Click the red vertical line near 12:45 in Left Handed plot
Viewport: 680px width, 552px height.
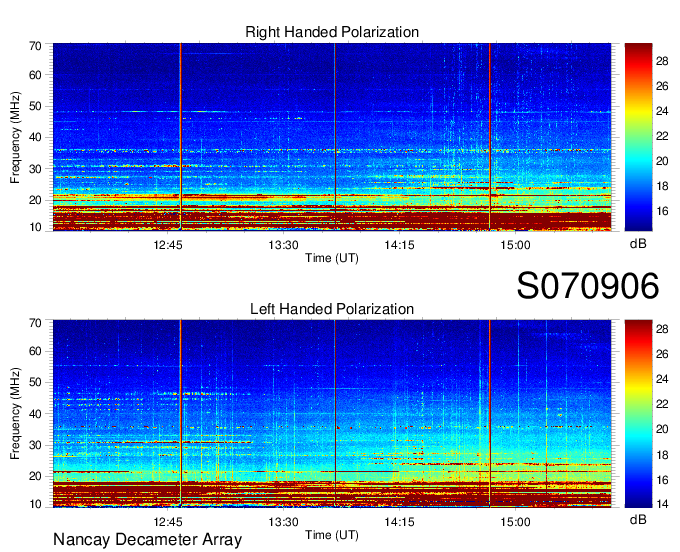click(180, 414)
